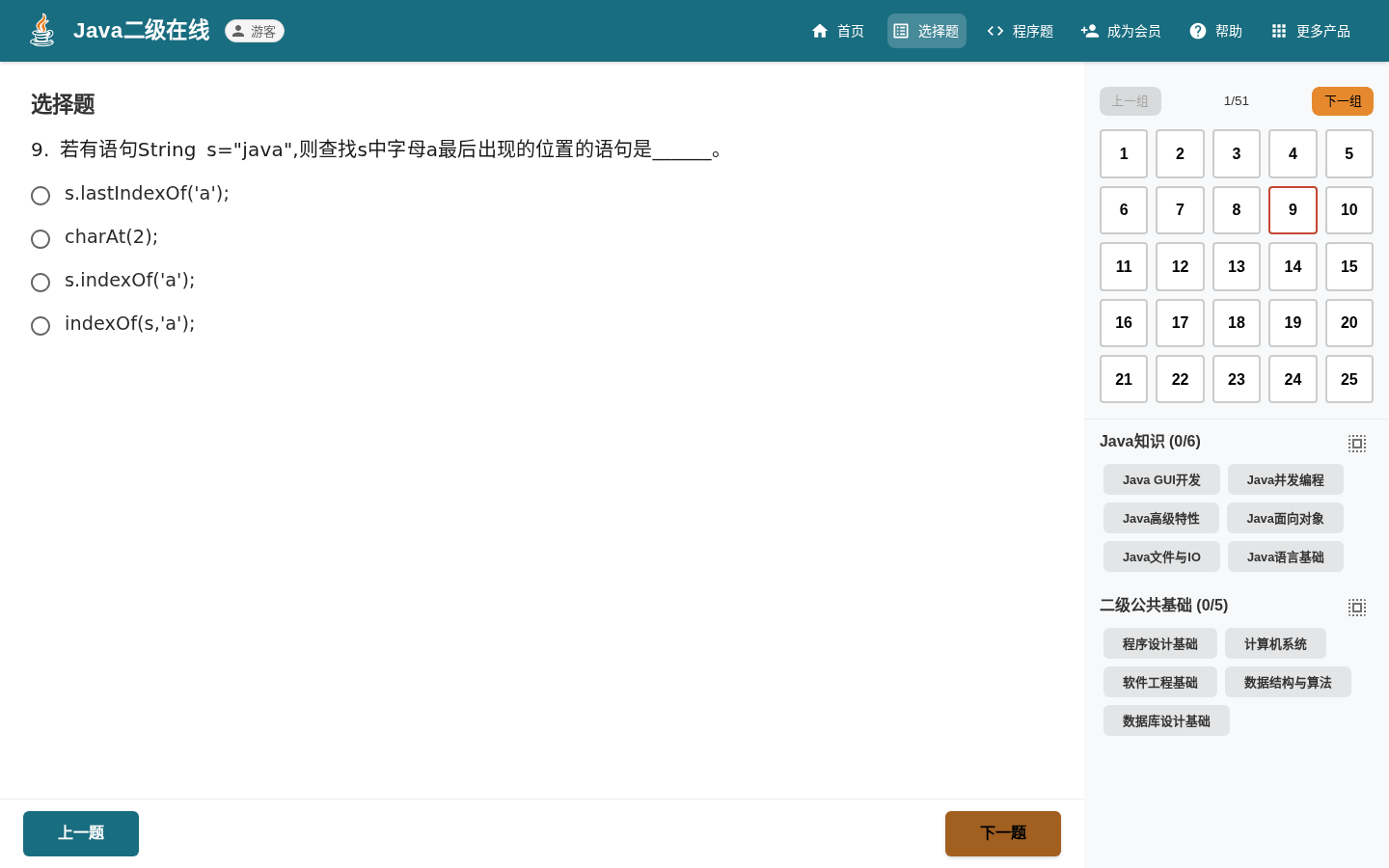Jump to question 13

(x=1237, y=267)
